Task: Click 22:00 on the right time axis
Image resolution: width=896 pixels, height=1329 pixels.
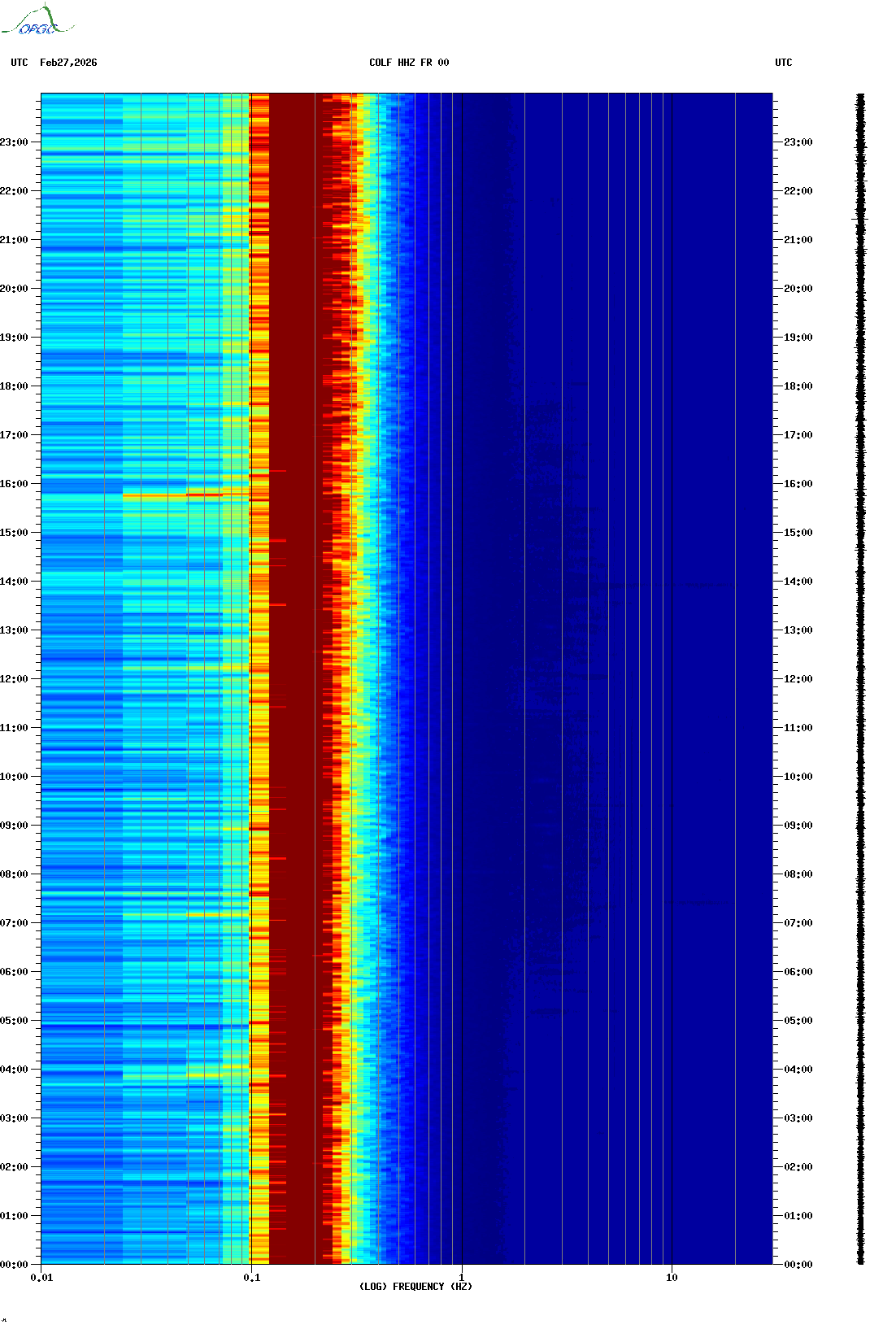Action: coord(798,191)
